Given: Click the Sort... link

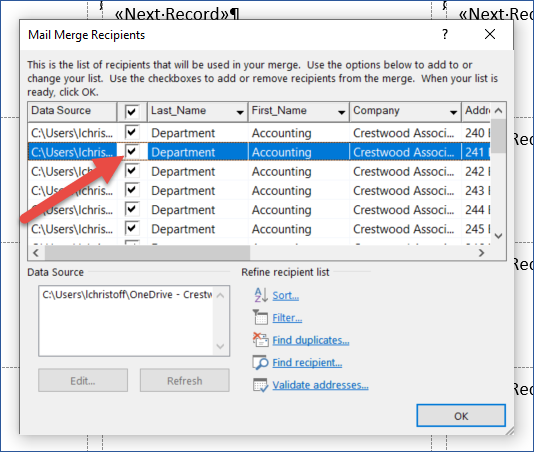Looking at the screenshot, I should click(286, 295).
